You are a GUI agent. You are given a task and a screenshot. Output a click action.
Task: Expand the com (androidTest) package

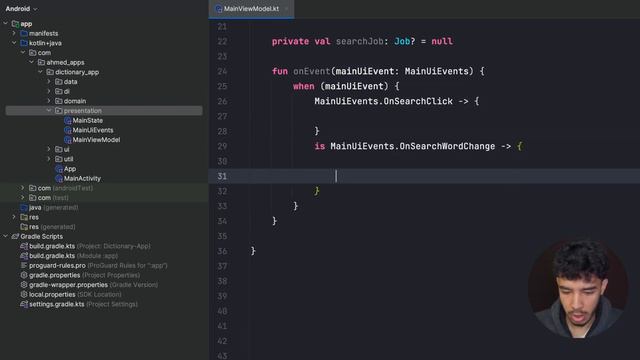[x=23, y=188]
